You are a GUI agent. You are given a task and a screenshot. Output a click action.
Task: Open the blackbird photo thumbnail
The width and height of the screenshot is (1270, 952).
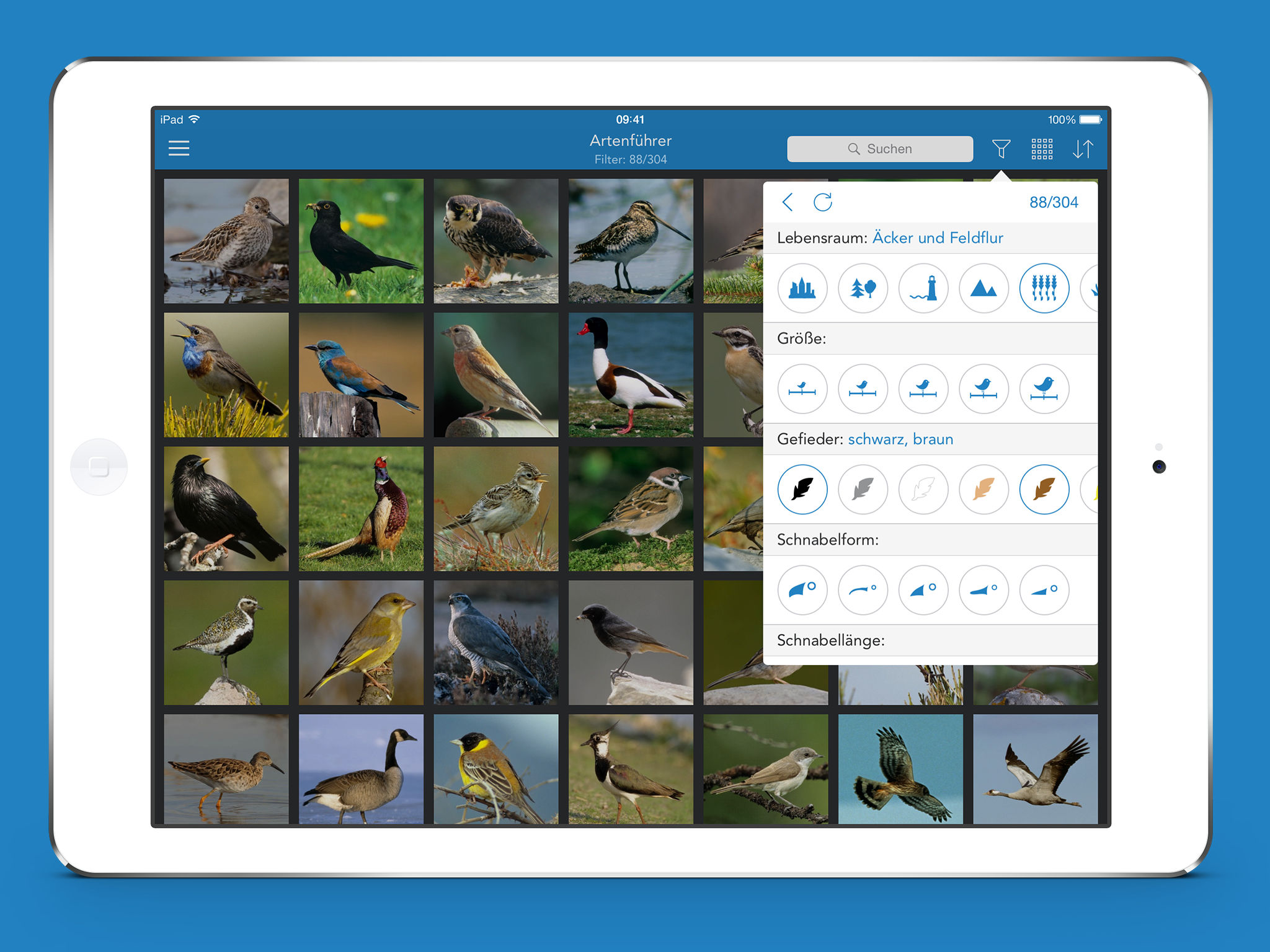pyautogui.click(x=361, y=241)
